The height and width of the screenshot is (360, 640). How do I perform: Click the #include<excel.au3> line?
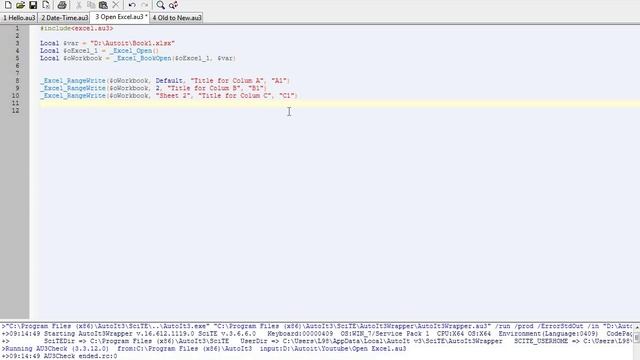pyautogui.click(x=77, y=29)
